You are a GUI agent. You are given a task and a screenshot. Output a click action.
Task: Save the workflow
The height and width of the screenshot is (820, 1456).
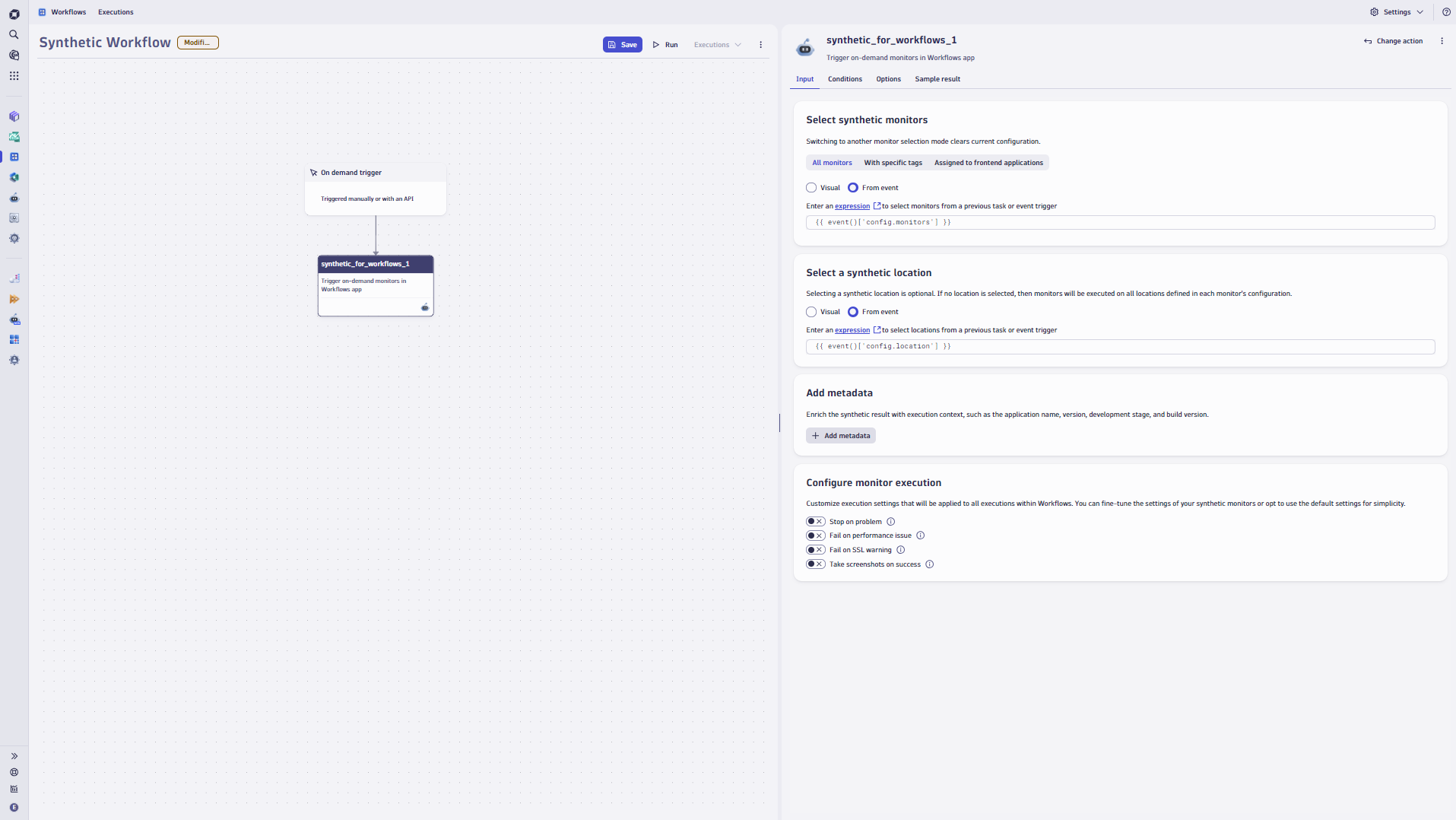(x=622, y=45)
